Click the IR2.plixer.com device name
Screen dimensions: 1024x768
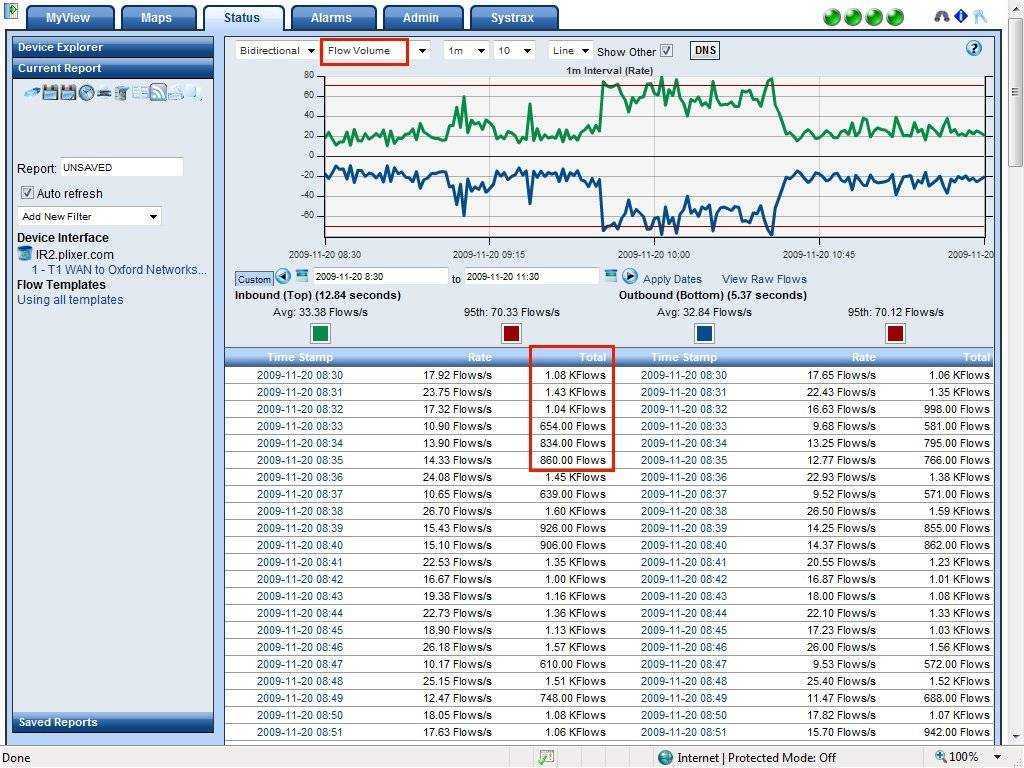click(74, 255)
